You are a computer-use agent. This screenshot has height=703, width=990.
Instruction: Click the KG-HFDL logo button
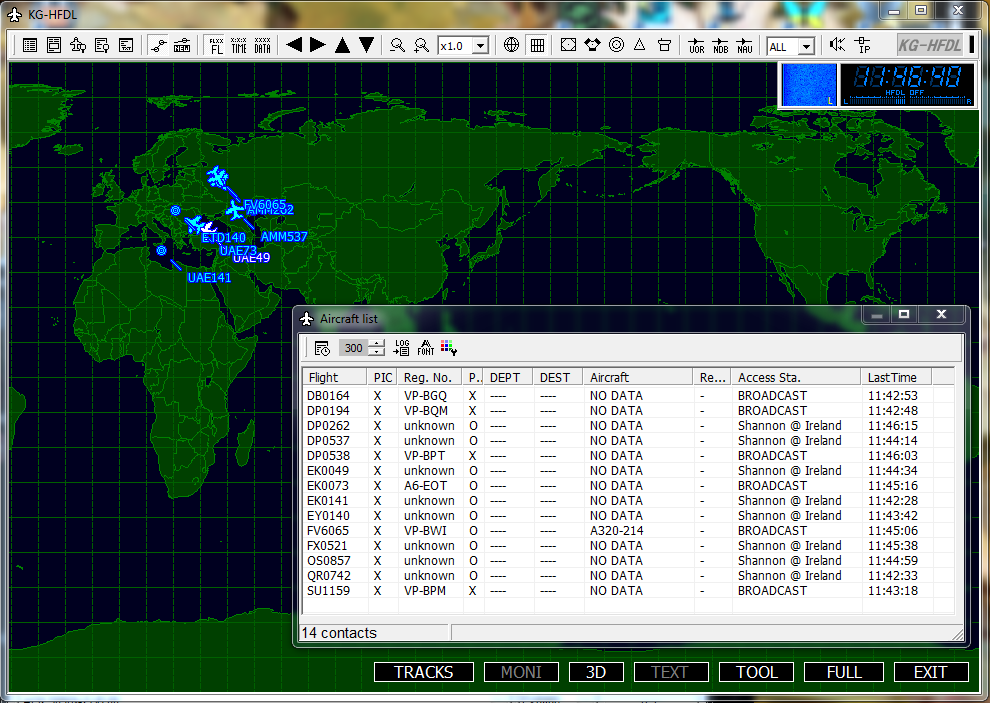click(x=930, y=45)
